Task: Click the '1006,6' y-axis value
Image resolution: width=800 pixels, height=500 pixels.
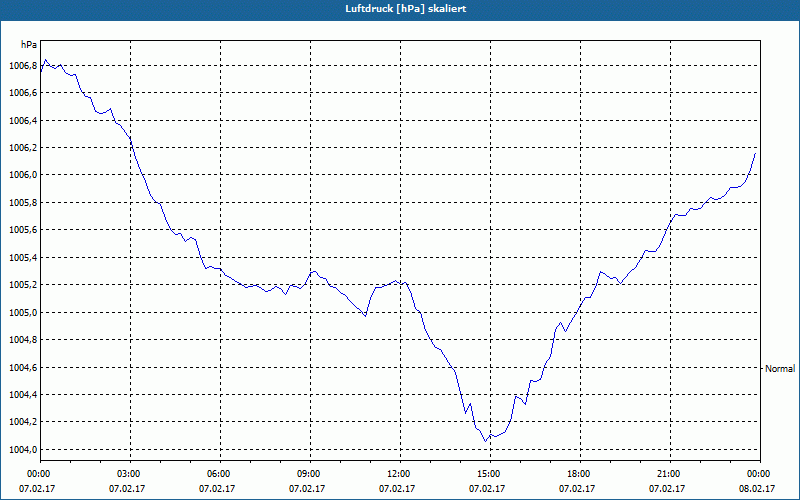Action: point(23,93)
